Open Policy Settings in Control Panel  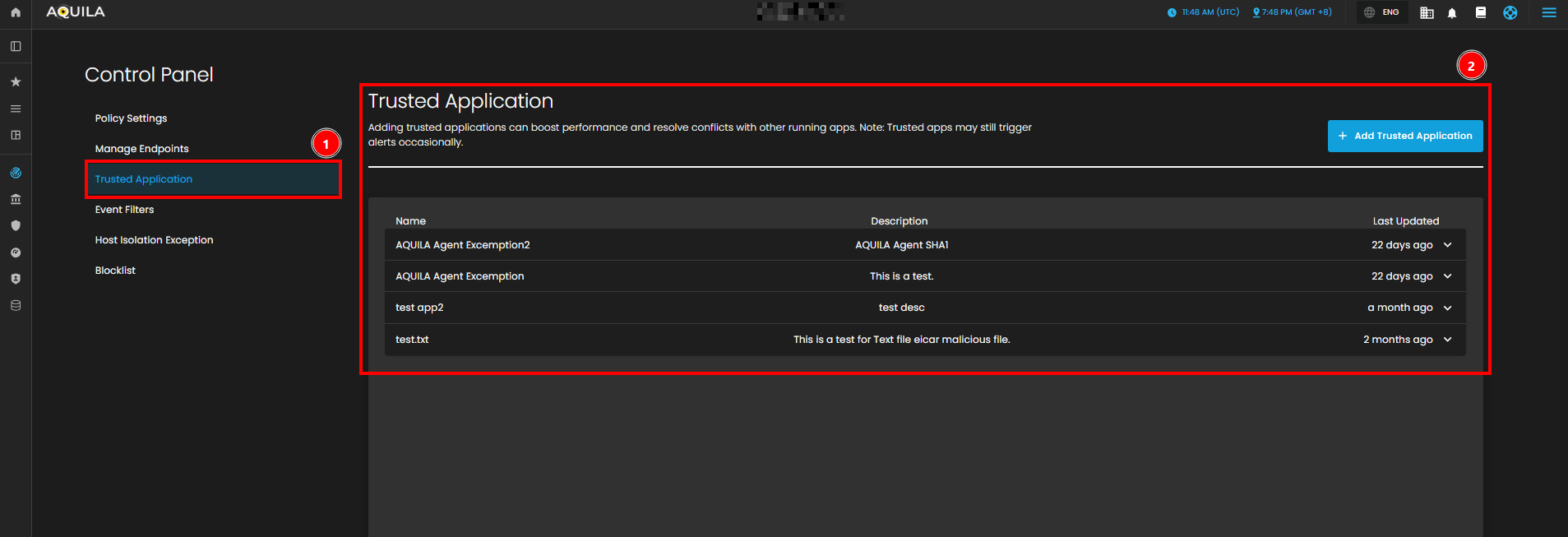pyautogui.click(x=131, y=118)
